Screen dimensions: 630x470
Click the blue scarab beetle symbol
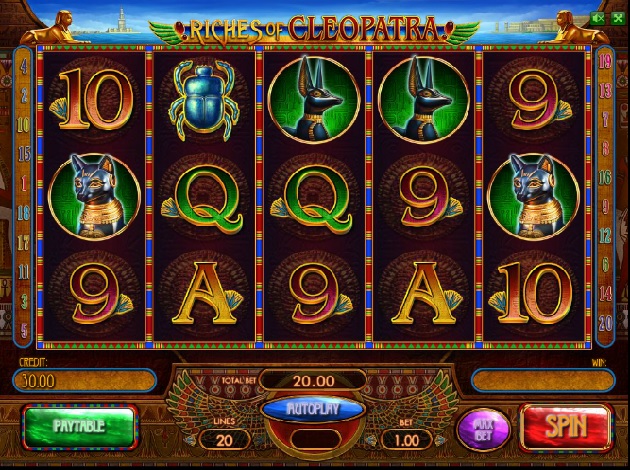pyautogui.click(x=204, y=100)
